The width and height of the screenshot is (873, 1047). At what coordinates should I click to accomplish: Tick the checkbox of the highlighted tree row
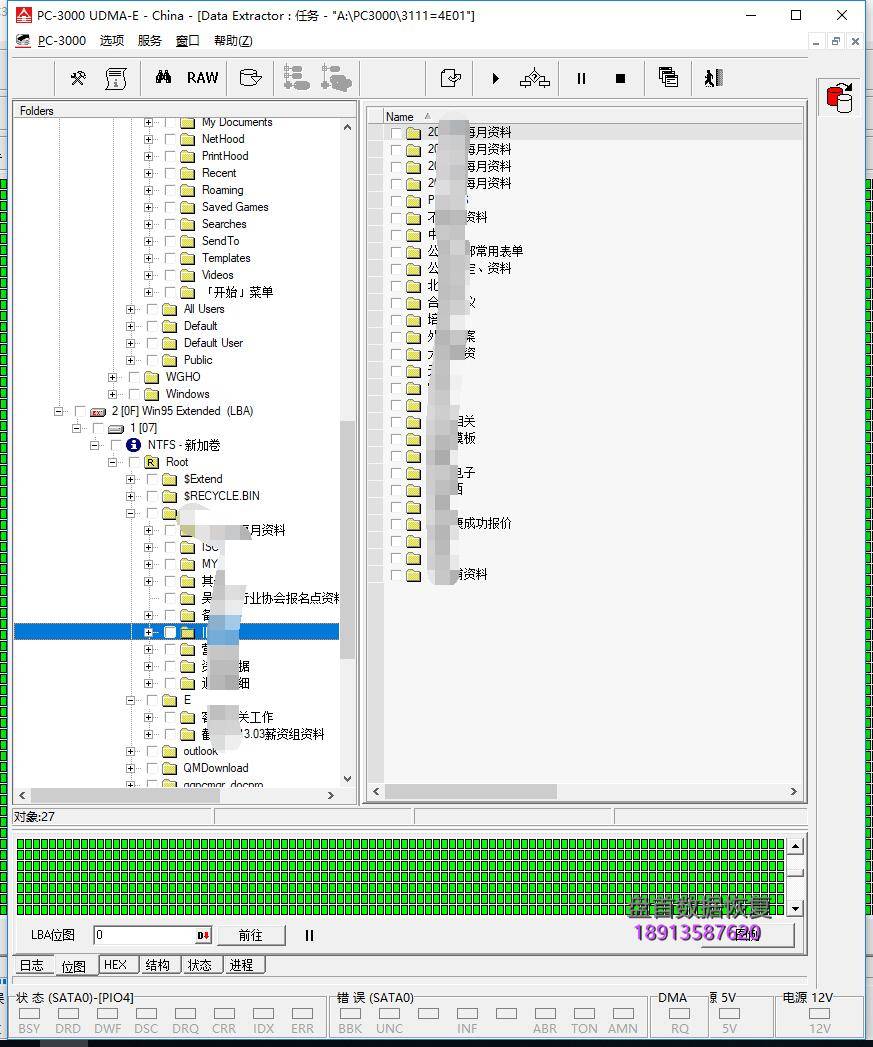point(170,632)
